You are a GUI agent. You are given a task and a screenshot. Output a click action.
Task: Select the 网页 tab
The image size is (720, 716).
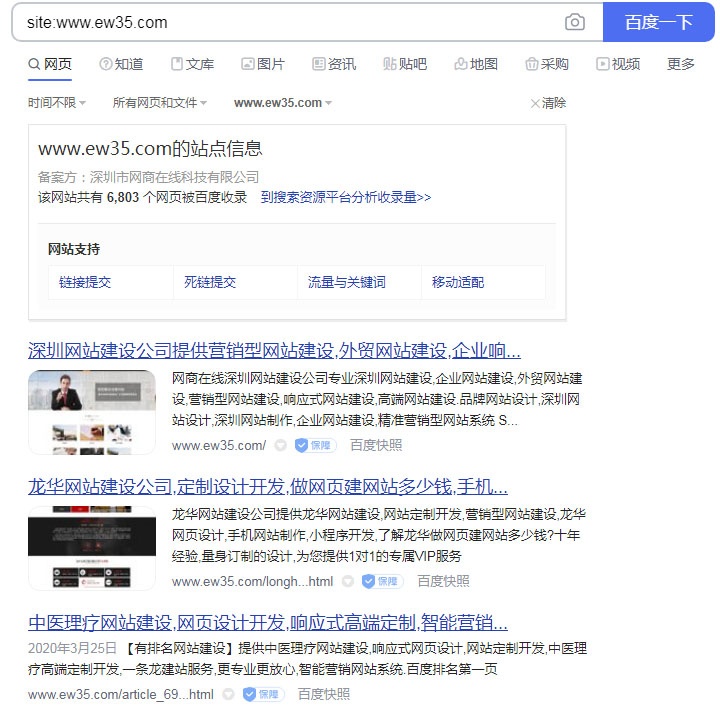click(x=50, y=64)
